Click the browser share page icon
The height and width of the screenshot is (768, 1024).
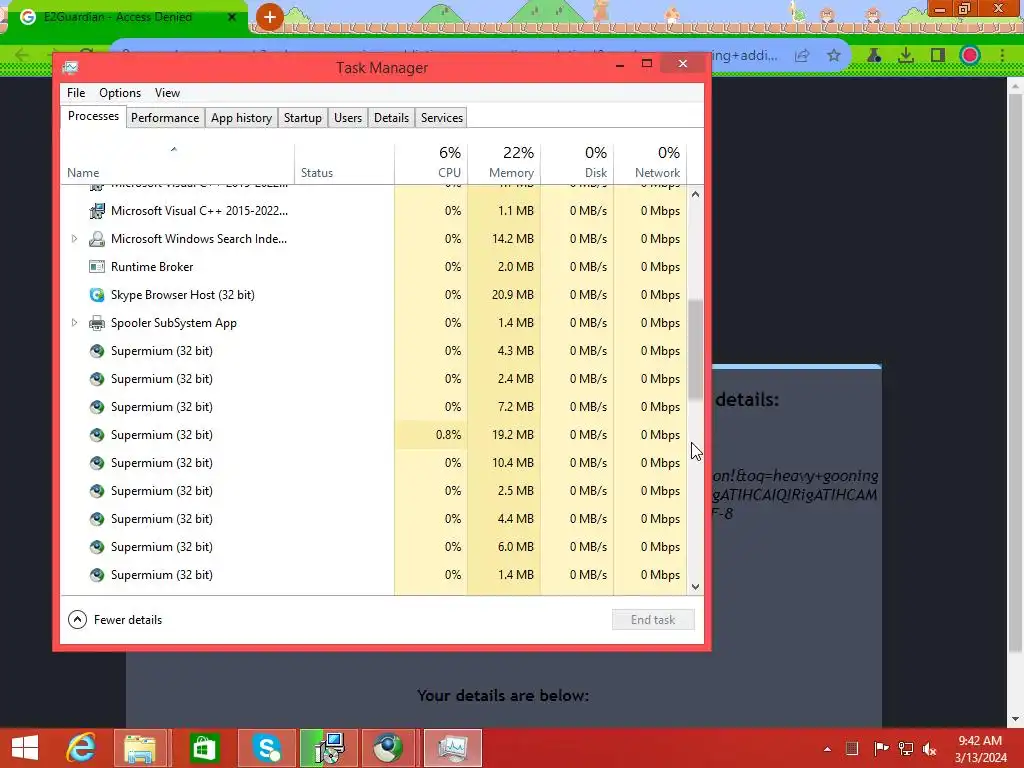tap(802, 56)
